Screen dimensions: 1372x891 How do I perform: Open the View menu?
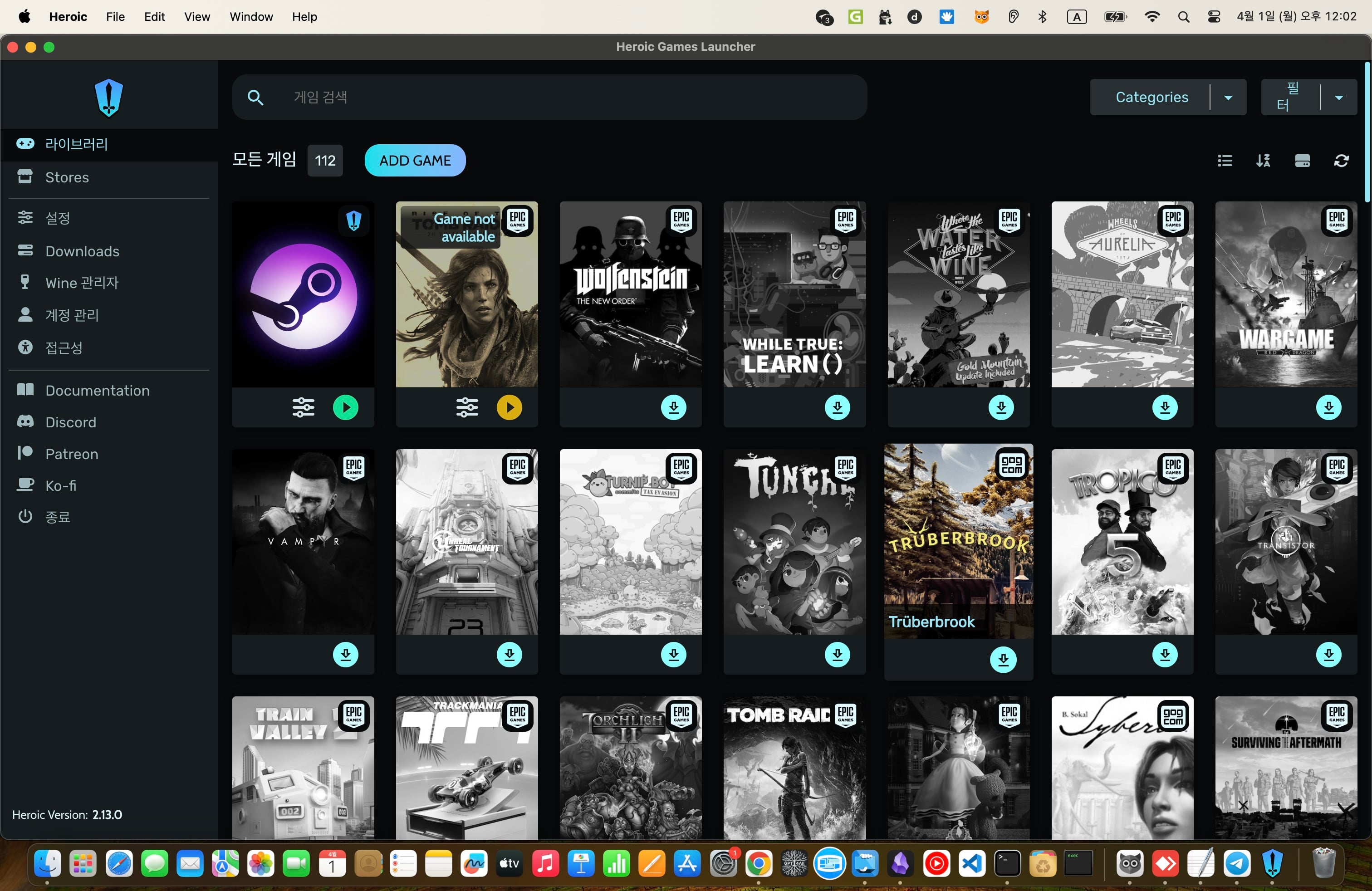point(197,17)
